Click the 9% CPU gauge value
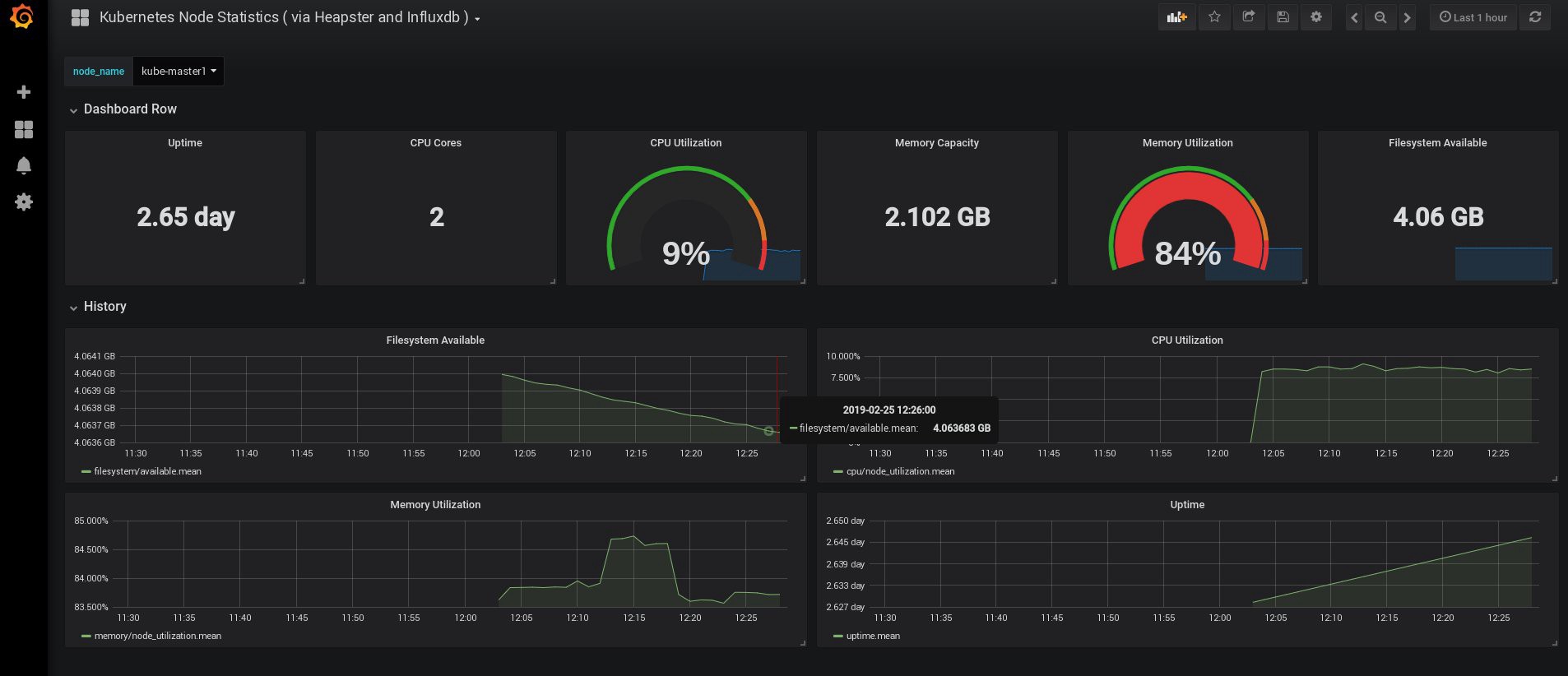 (686, 253)
